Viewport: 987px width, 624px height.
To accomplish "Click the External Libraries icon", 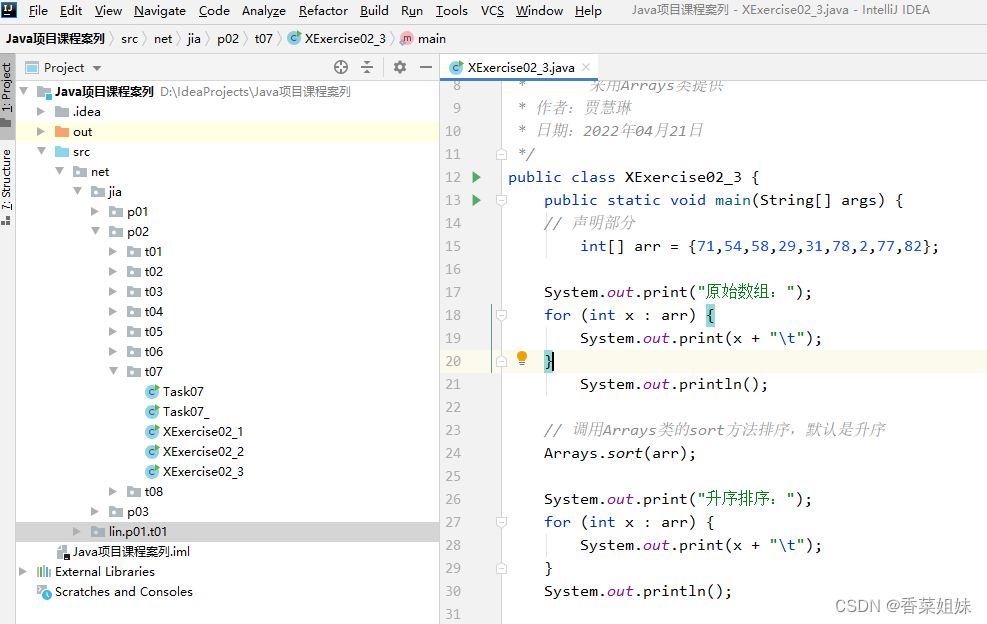I will click(43, 572).
